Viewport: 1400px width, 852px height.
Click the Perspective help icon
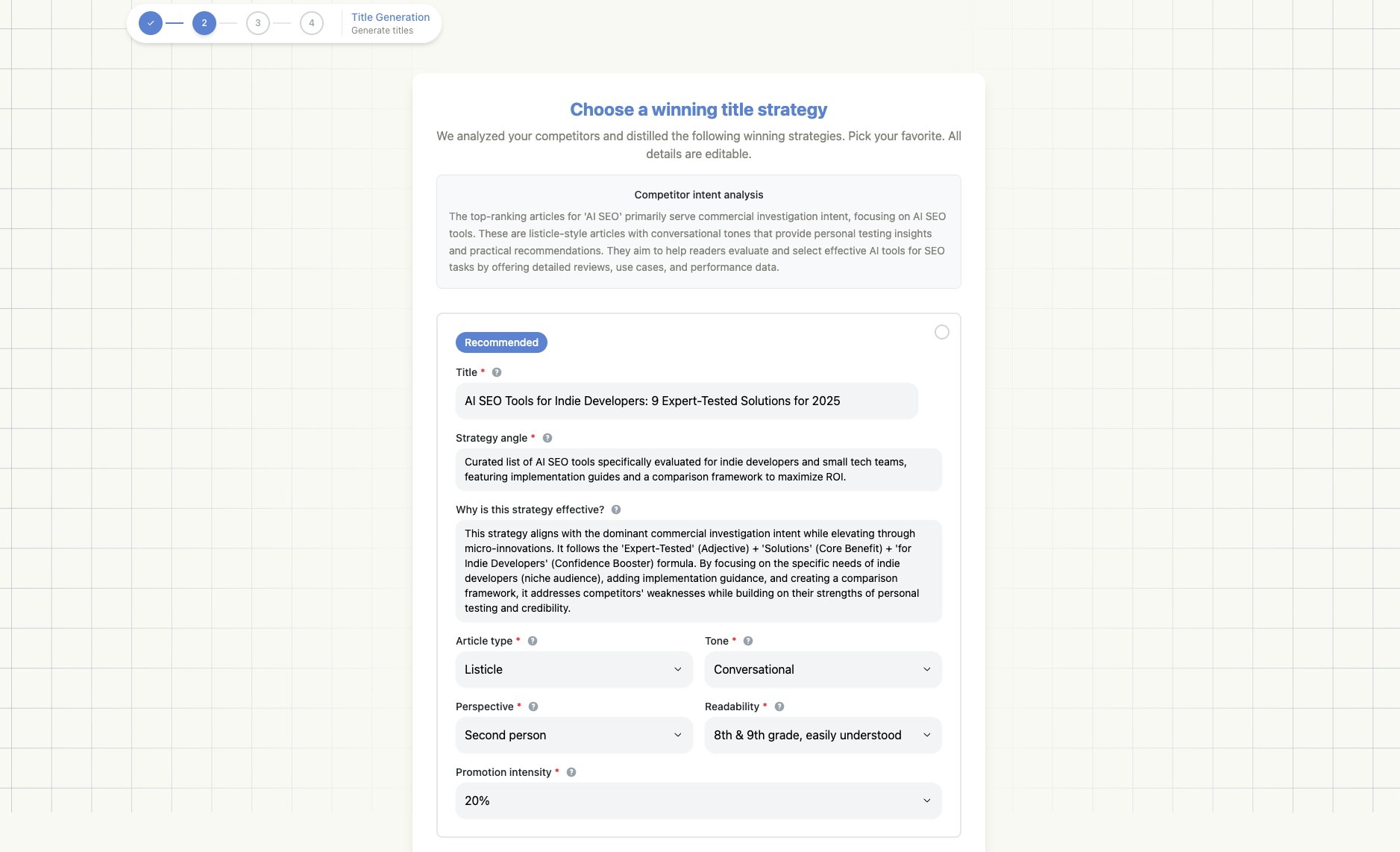tap(533, 707)
